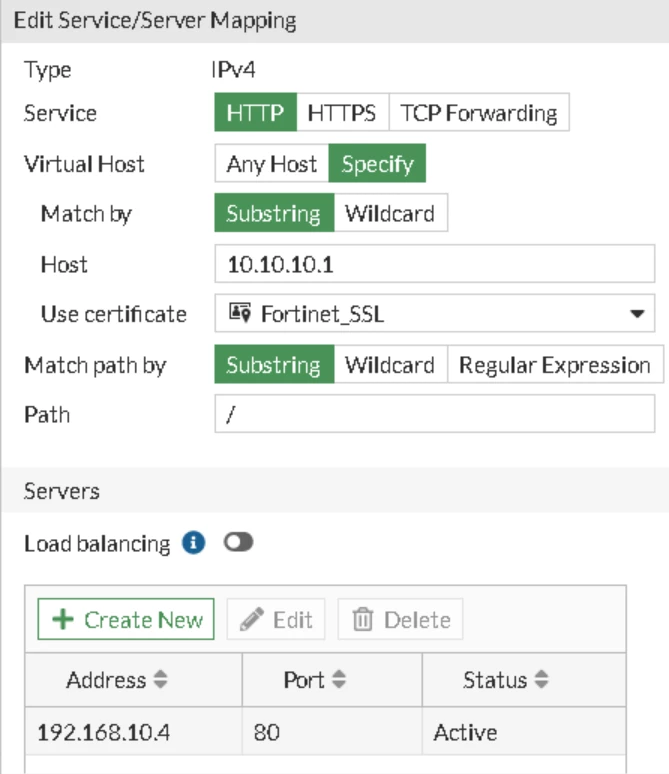The width and height of the screenshot is (669, 774).
Task: Click the Delete server button
Action: (x=400, y=619)
